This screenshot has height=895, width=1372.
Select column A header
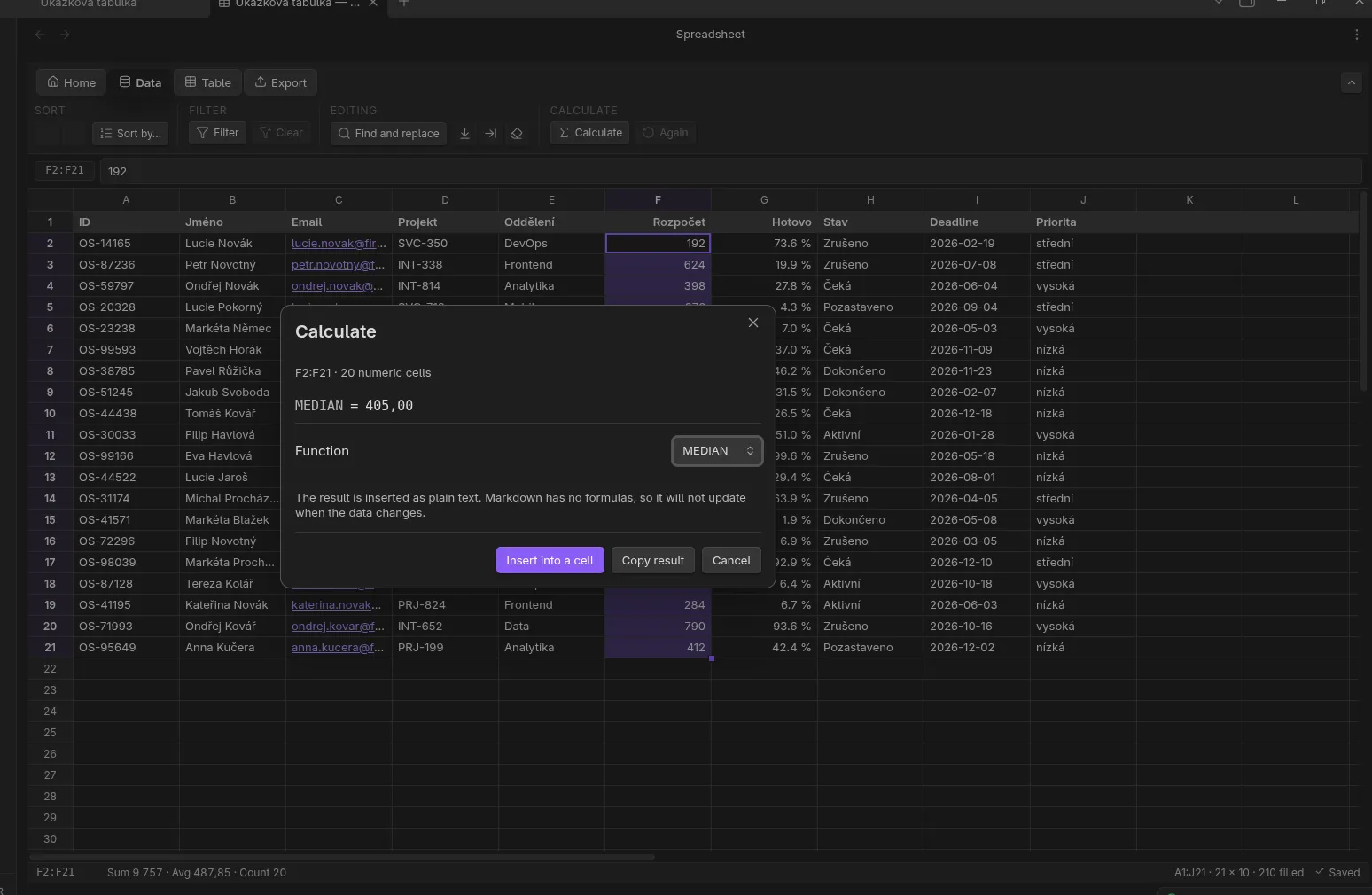tap(126, 200)
